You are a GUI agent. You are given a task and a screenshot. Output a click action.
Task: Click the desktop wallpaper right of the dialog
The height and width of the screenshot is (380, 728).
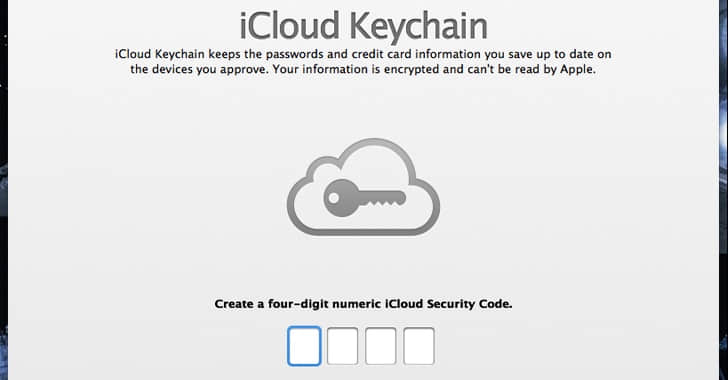[723, 186]
